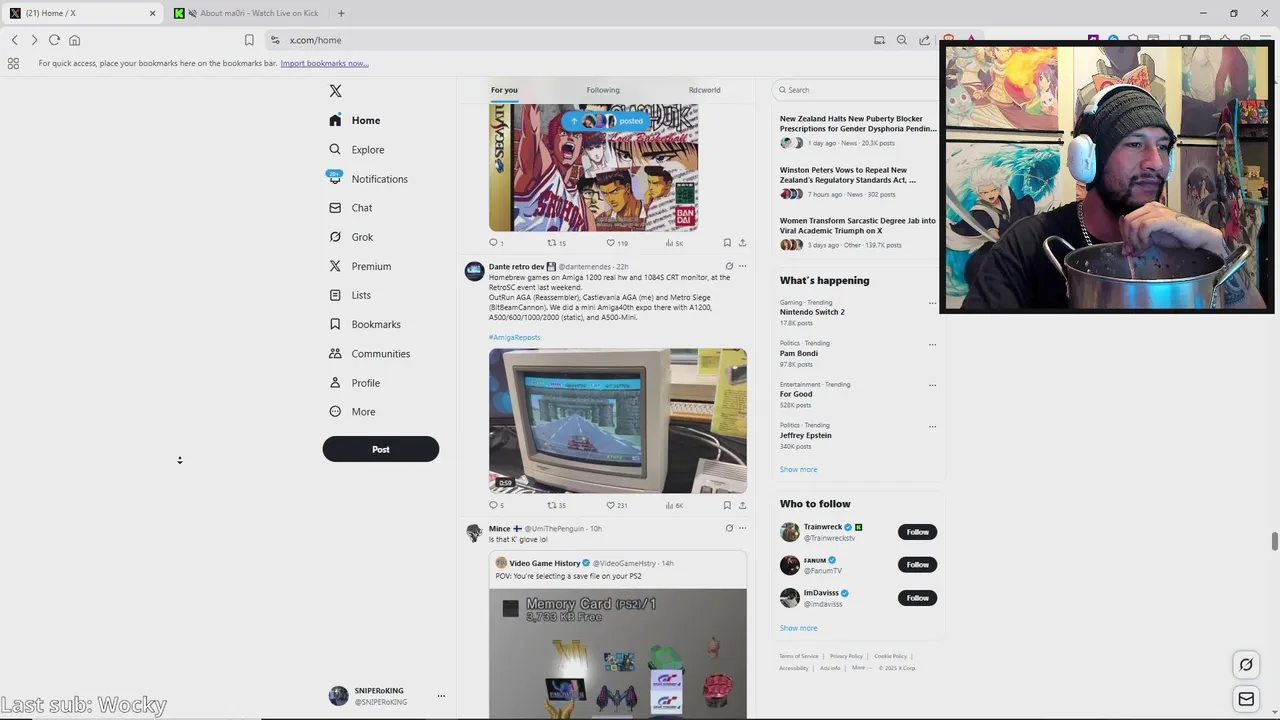This screenshot has height=720, width=1280.
Task: Click the browser home button
Action: coord(74,40)
